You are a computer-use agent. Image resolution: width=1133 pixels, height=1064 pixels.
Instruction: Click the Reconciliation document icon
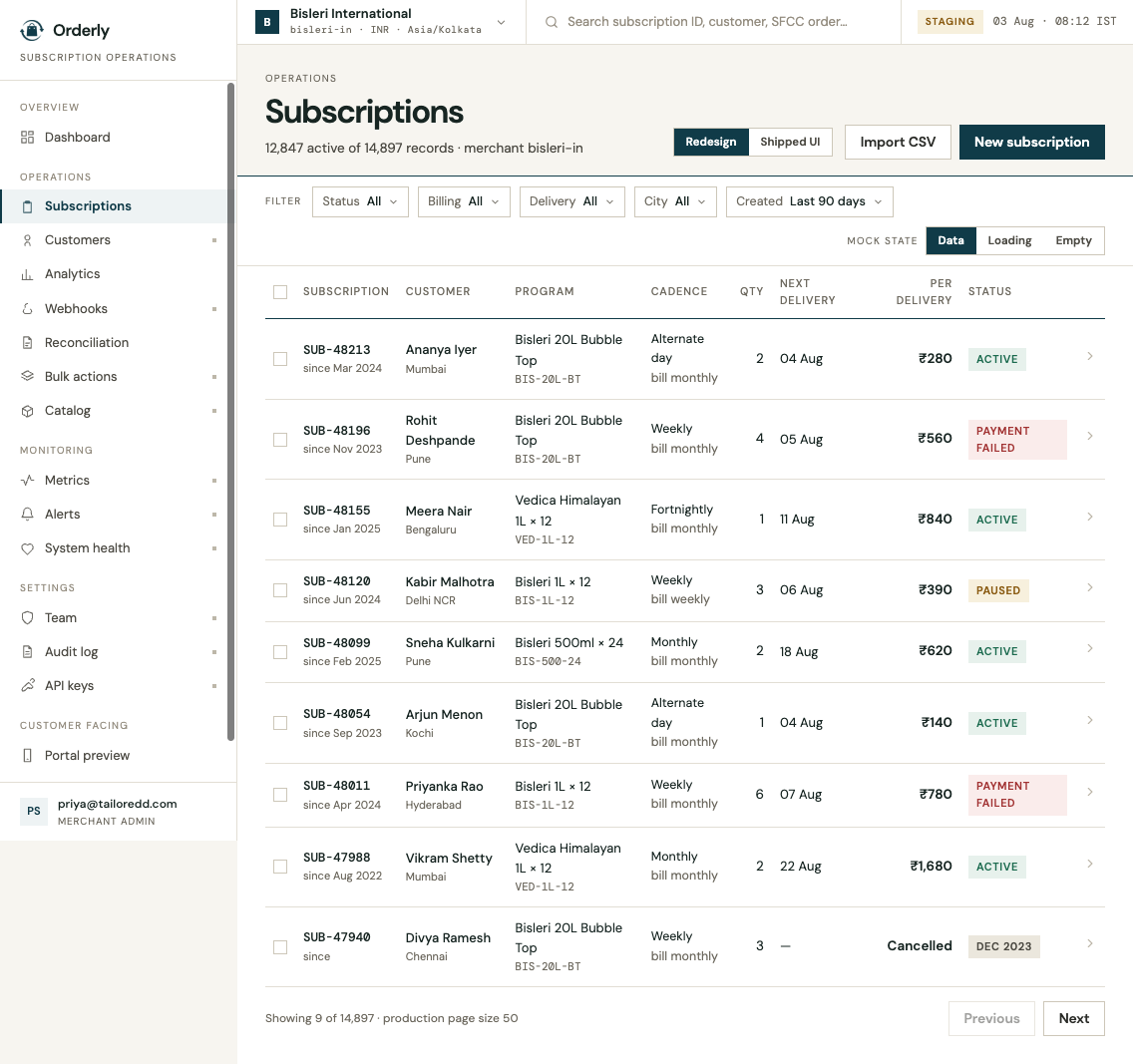pyautogui.click(x=28, y=343)
